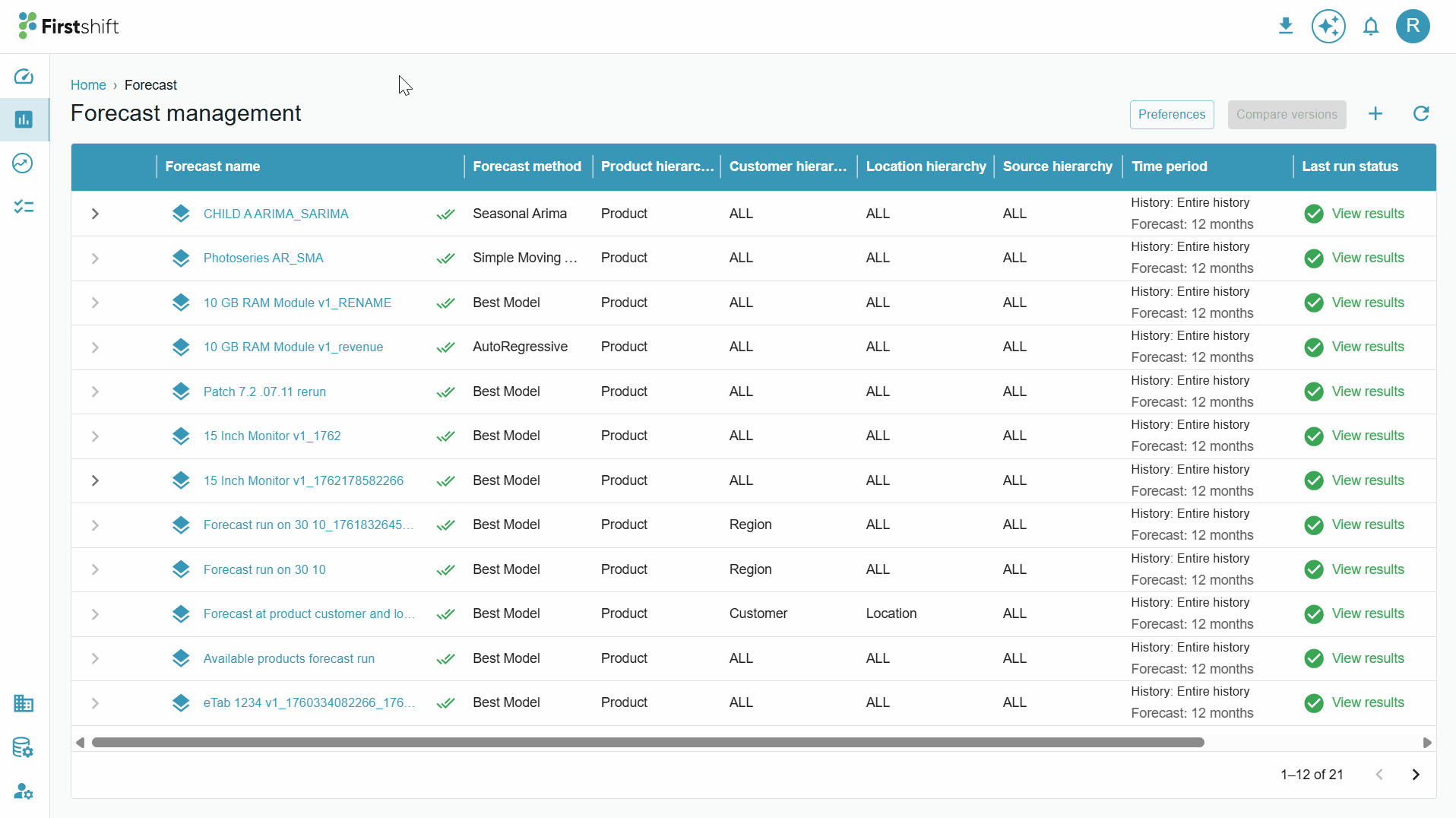Screen dimensions: 1456x818
Task: Click double-check icon for 15 Inch Monitor v1_1762
Action: pyautogui.click(x=446, y=436)
